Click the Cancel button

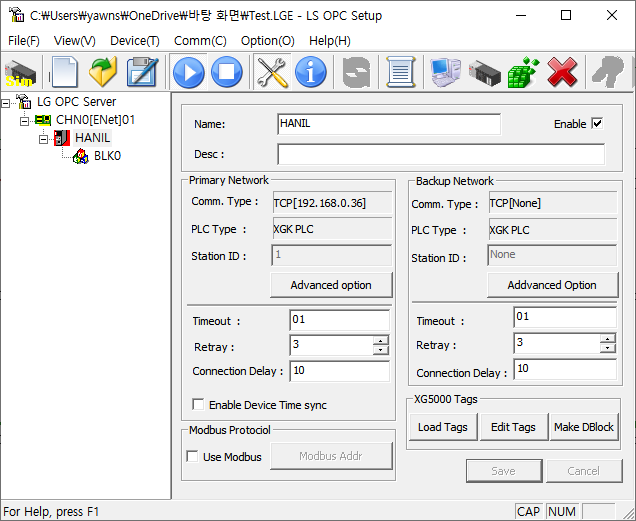pos(584,471)
